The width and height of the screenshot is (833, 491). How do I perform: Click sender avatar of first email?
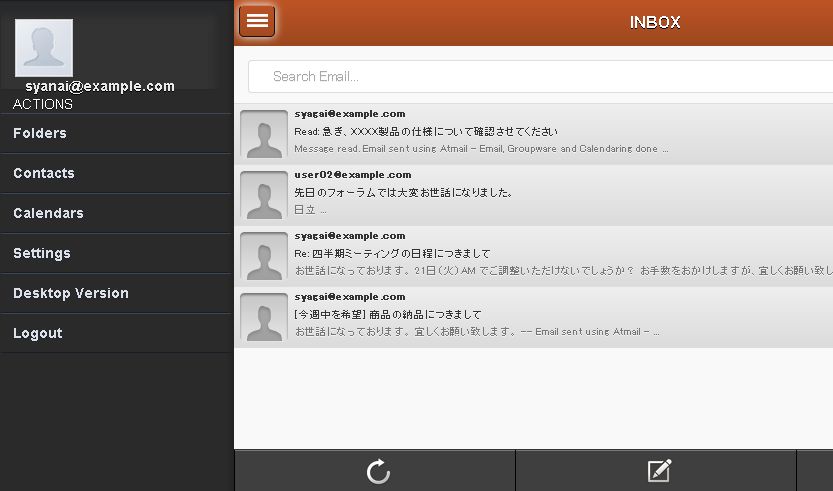[264, 134]
